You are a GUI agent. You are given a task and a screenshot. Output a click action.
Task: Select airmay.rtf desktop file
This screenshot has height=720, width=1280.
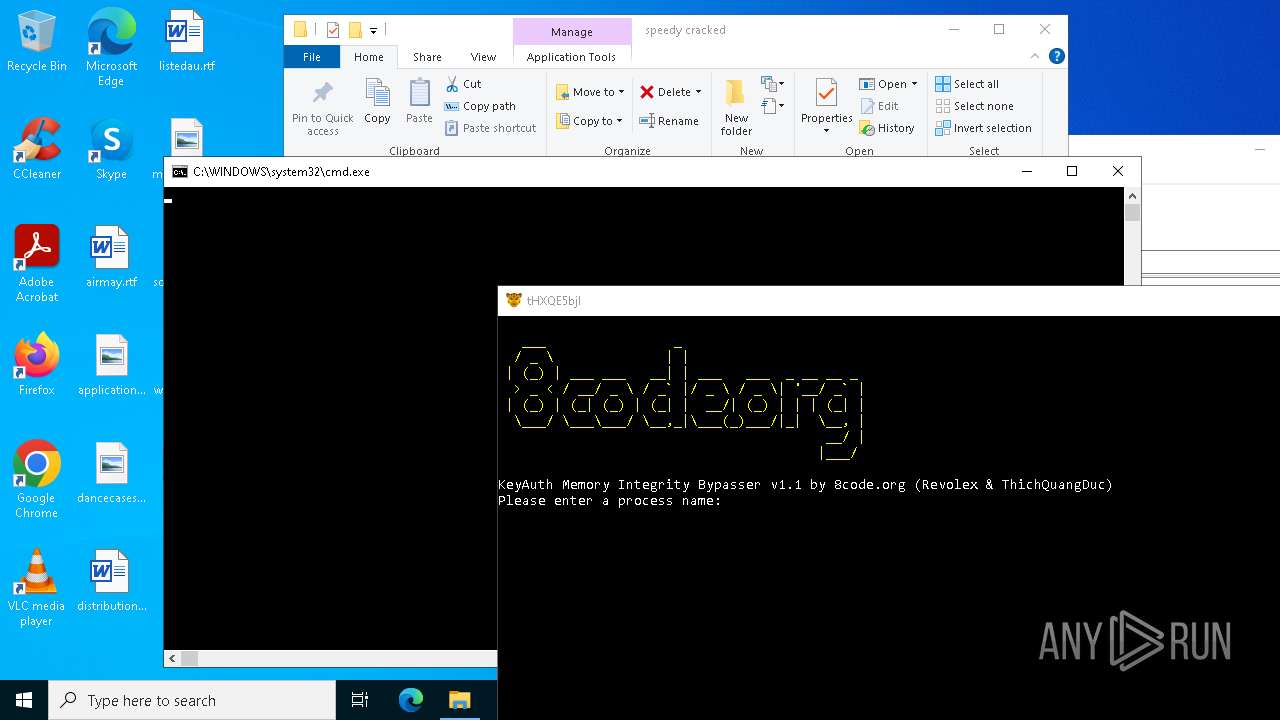111,258
